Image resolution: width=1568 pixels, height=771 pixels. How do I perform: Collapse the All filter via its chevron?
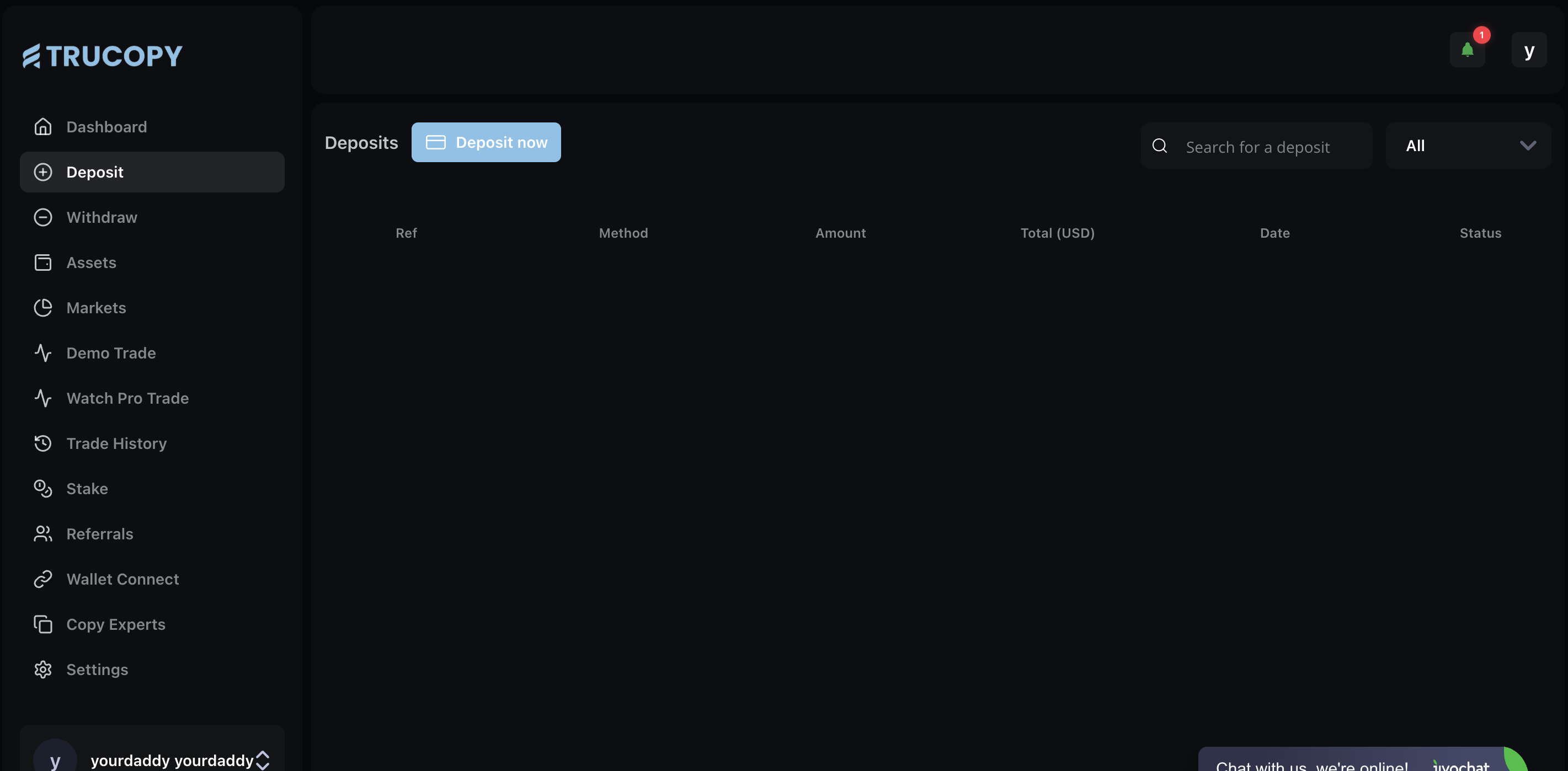tap(1528, 146)
